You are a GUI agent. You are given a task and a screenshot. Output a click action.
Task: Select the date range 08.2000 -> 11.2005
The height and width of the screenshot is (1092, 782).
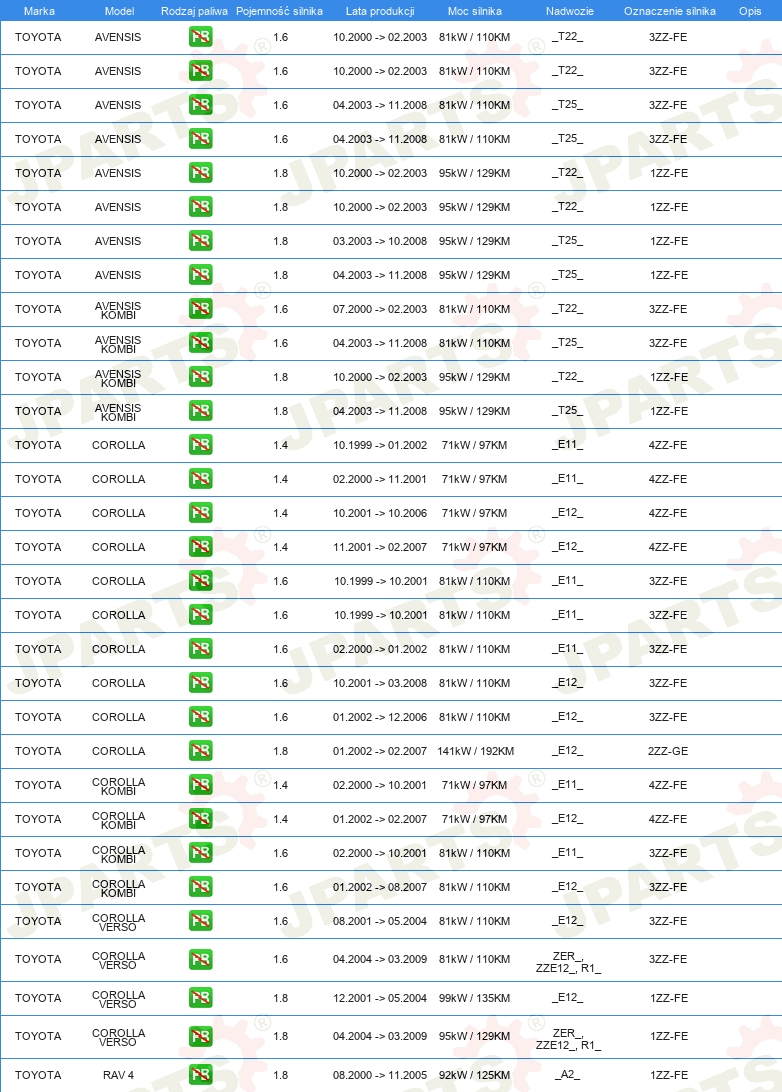coord(380,1075)
